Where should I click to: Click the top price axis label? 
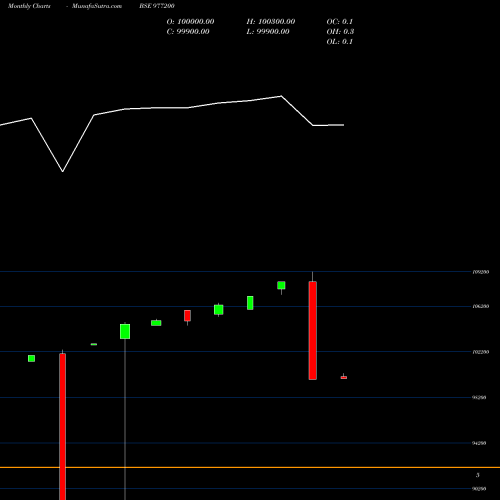[481, 272]
